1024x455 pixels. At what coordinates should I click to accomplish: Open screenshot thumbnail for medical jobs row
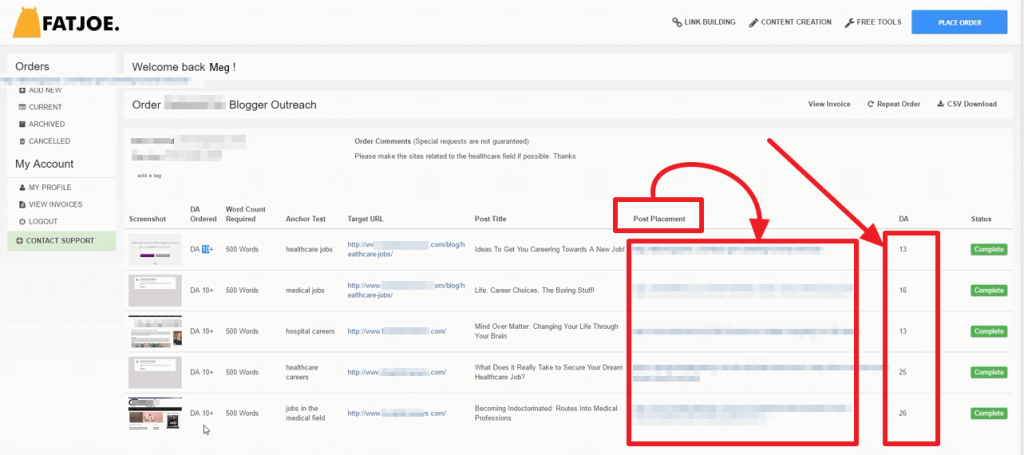click(x=155, y=290)
